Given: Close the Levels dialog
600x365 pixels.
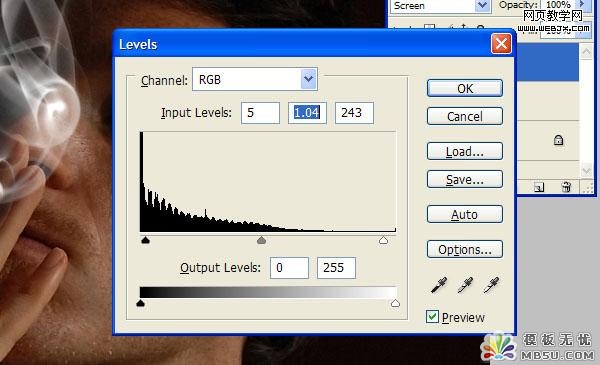Looking at the screenshot, I should coord(501,44).
